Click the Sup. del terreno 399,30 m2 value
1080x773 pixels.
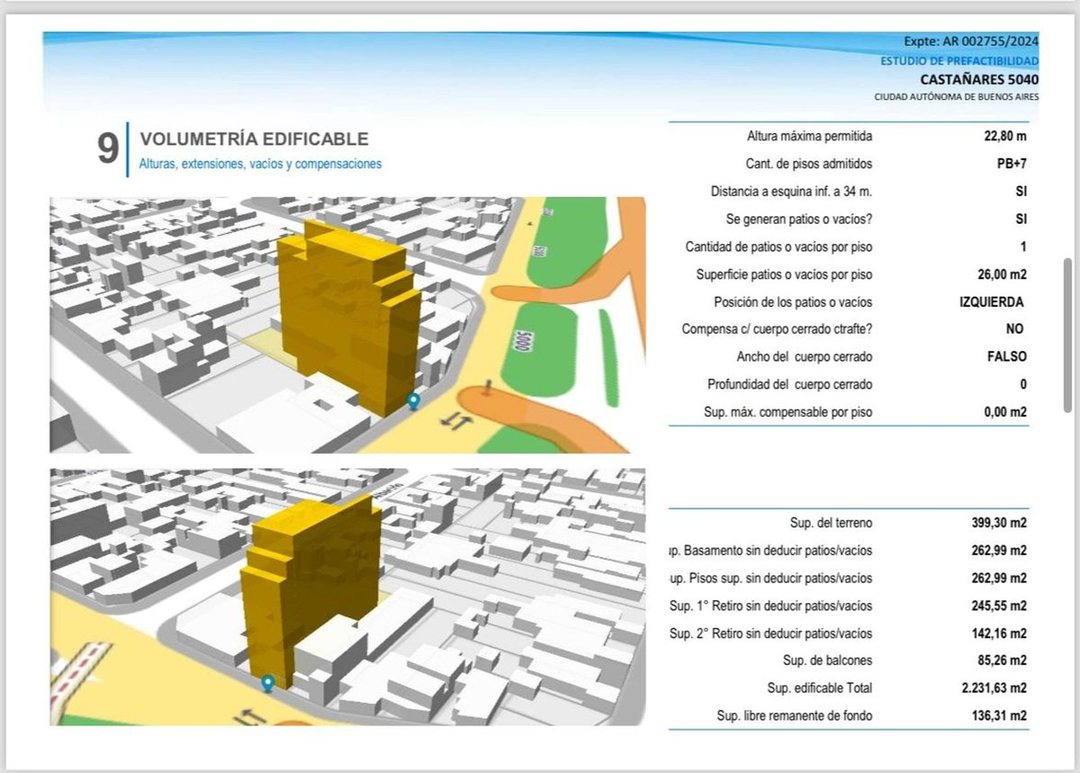(x=999, y=523)
